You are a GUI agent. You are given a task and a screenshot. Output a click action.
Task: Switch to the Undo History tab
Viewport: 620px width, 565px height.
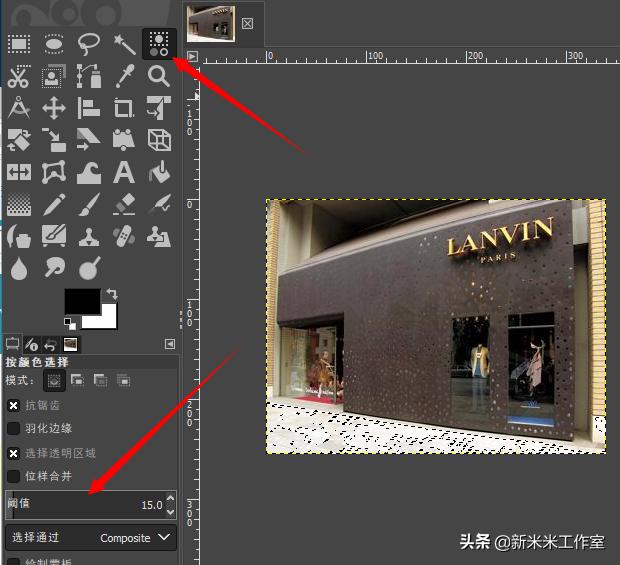(51, 344)
